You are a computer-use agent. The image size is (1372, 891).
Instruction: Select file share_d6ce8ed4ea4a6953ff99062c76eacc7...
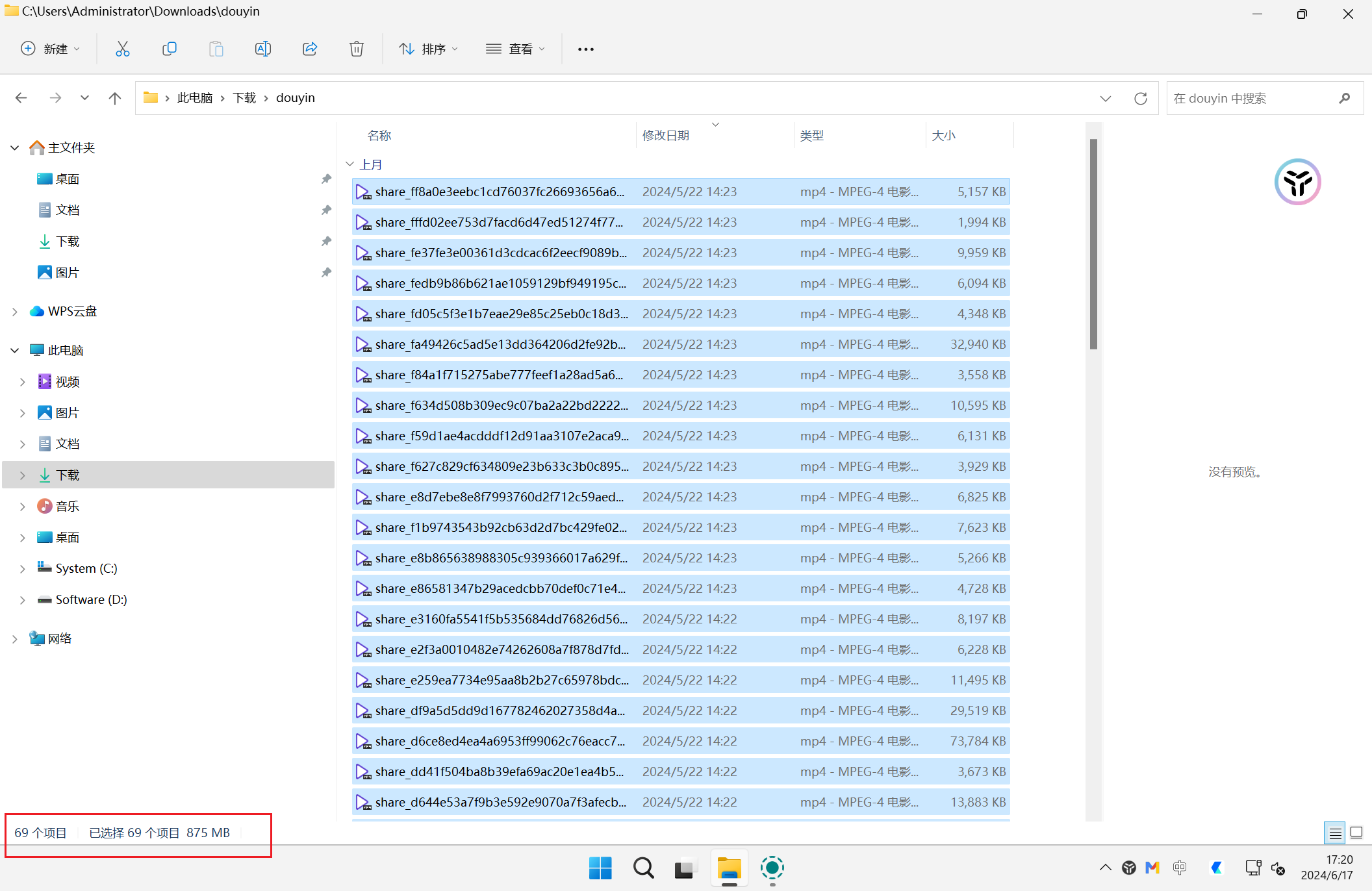coord(681,741)
